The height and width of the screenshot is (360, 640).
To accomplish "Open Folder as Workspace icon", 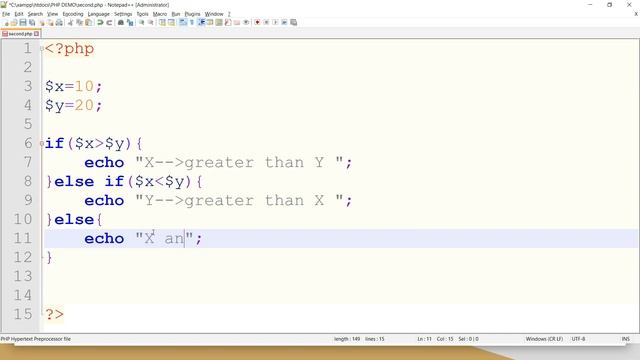I will (x=237, y=22).
